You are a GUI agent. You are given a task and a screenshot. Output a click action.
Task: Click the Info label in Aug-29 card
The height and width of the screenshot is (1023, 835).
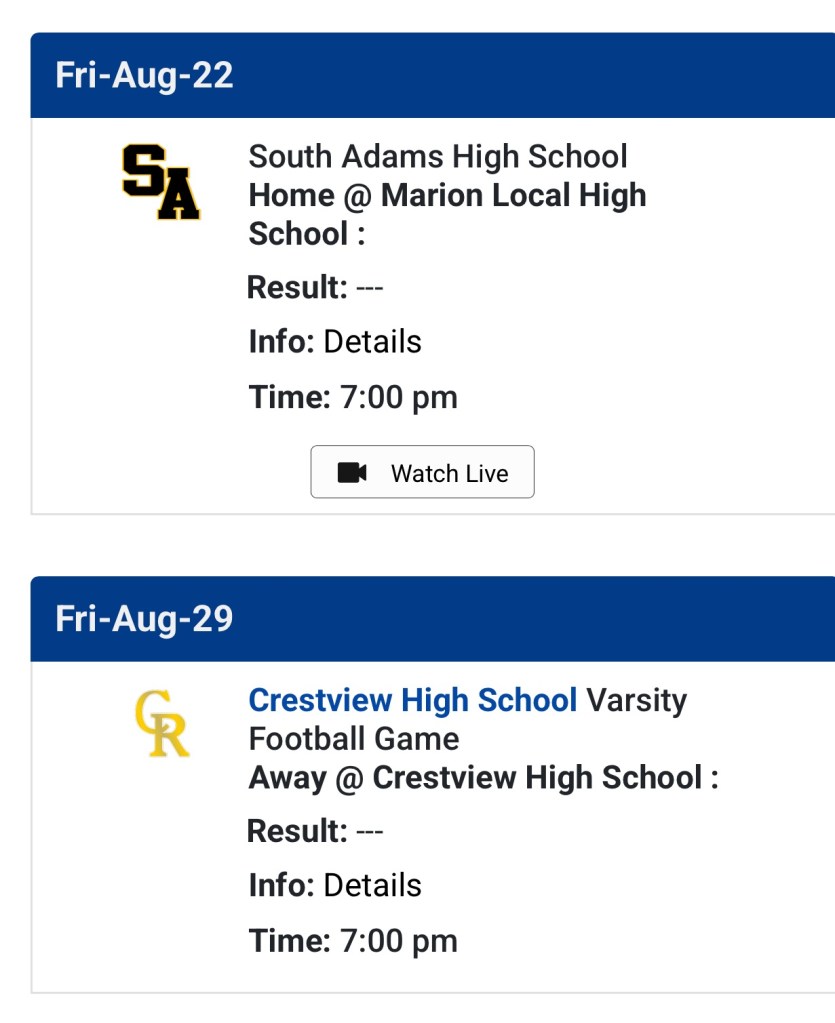coord(281,886)
